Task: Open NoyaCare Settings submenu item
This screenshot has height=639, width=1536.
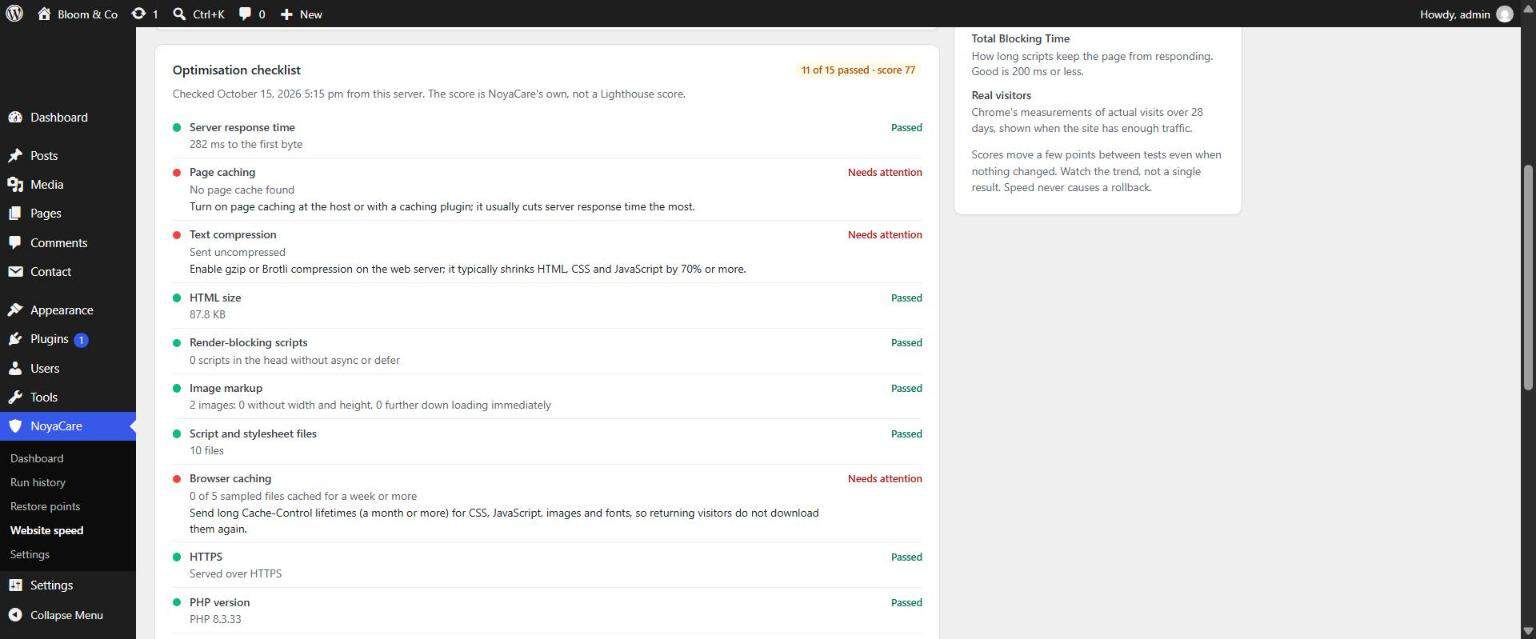Action: pos(30,554)
